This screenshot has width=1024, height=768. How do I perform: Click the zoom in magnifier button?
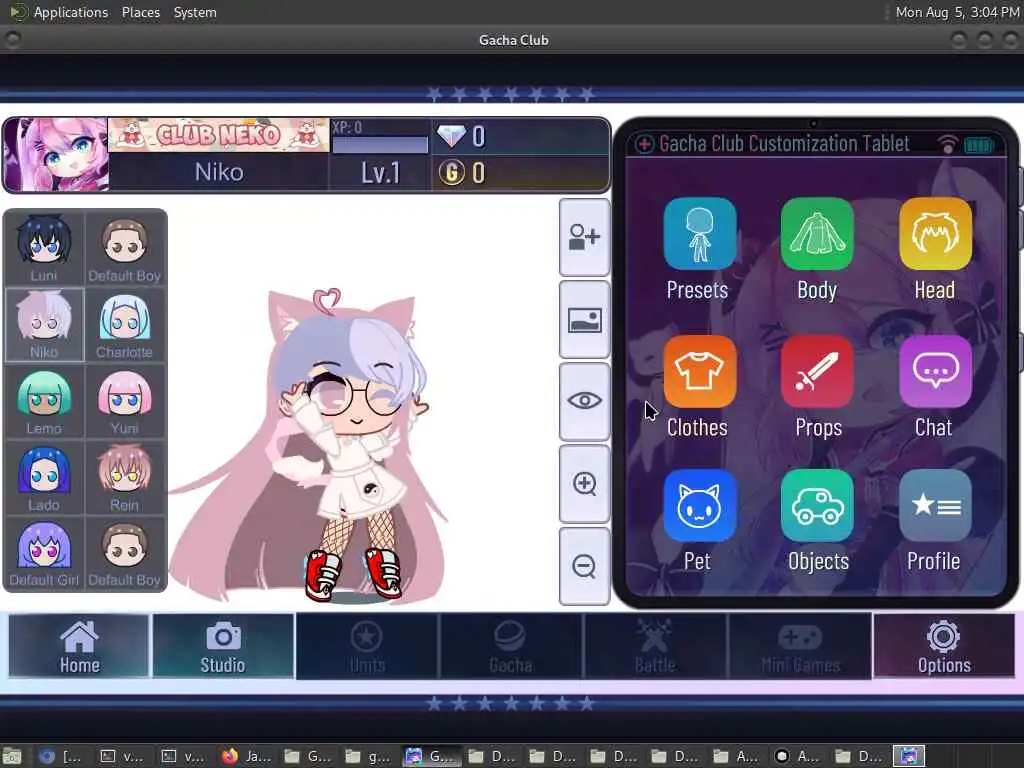pyautogui.click(x=584, y=484)
